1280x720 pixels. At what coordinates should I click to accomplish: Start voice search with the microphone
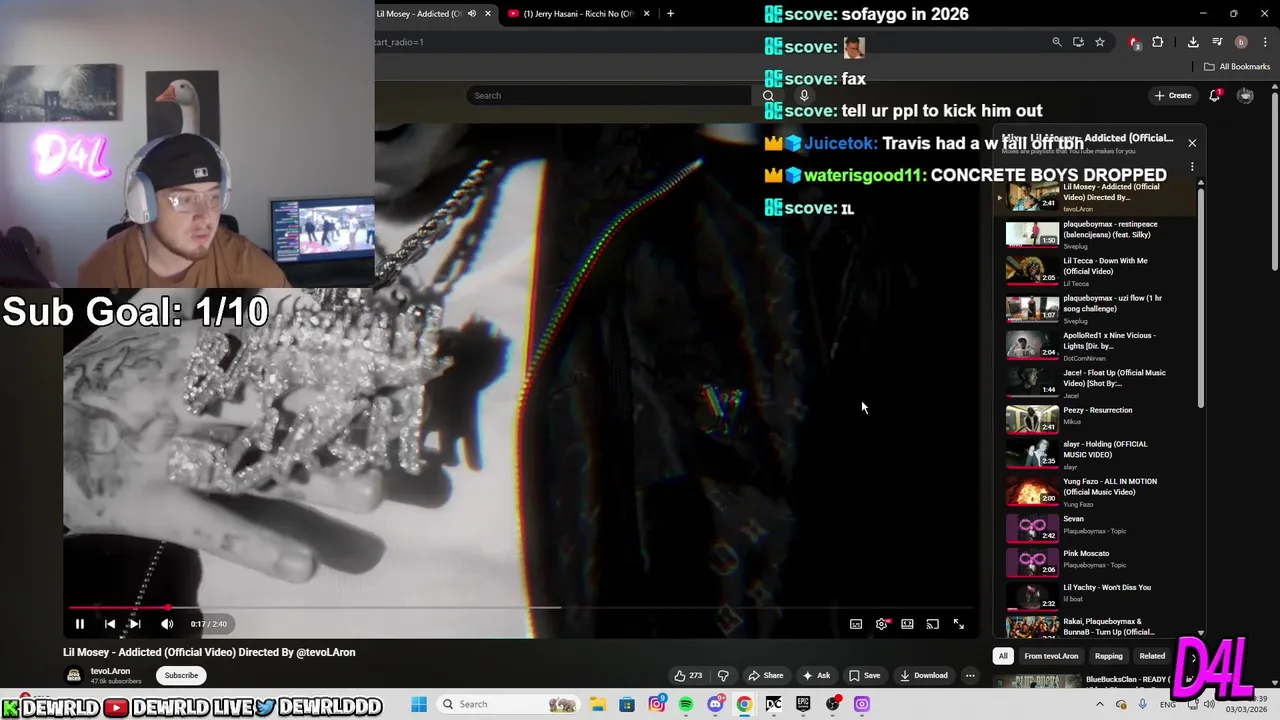tap(803, 95)
